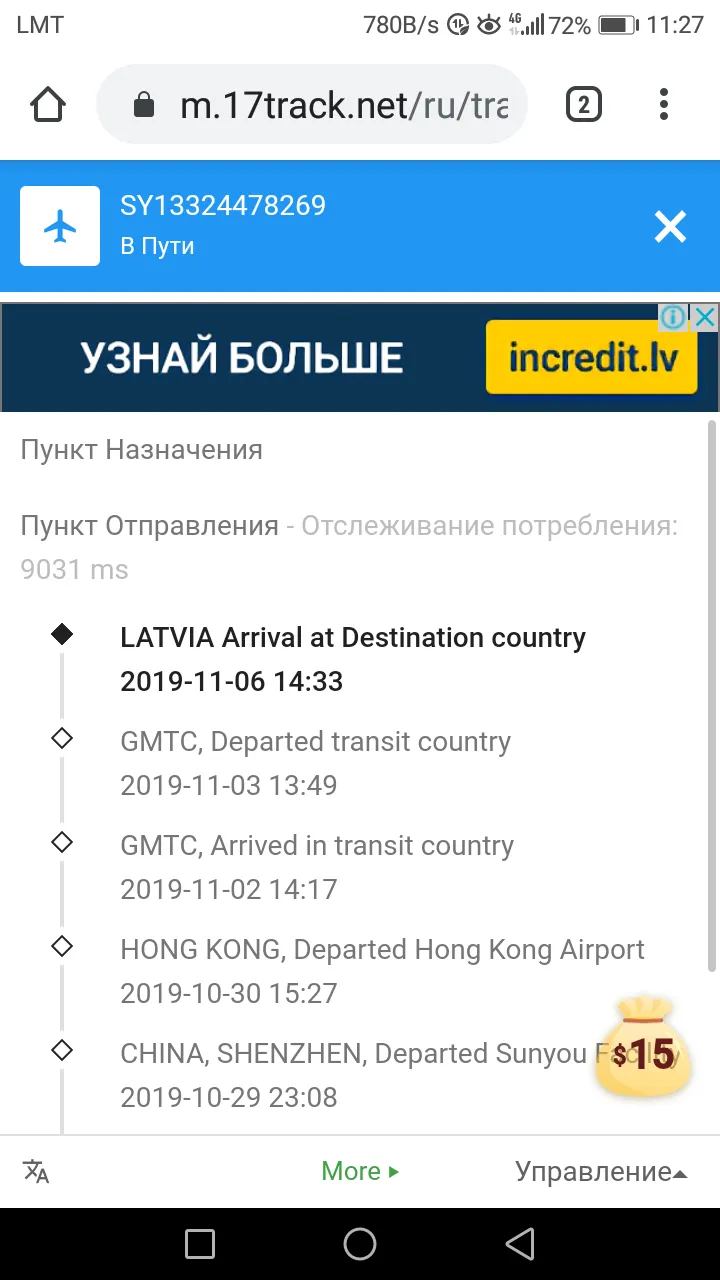Click the incredit.lv yellow button
Screen dimensions: 720x1280
coord(591,357)
